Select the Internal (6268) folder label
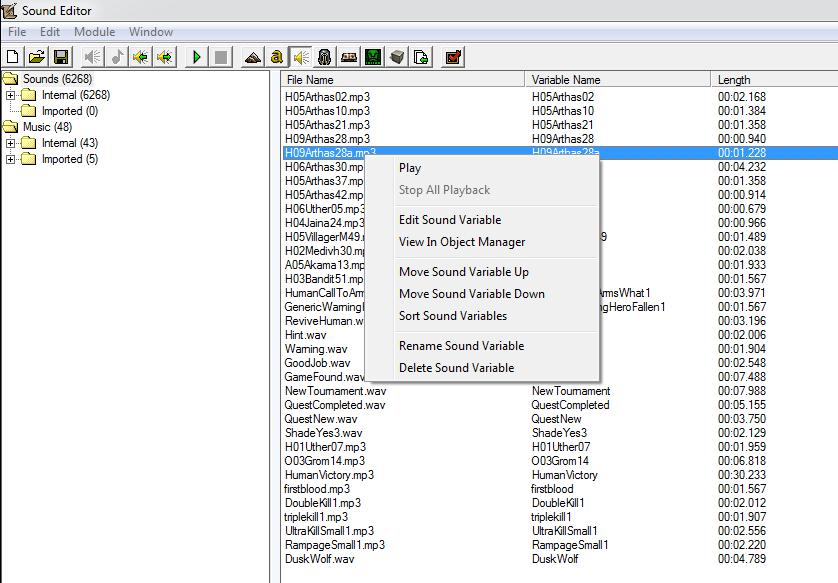This screenshot has height=583, width=838. pyautogui.click(x=76, y=95)
